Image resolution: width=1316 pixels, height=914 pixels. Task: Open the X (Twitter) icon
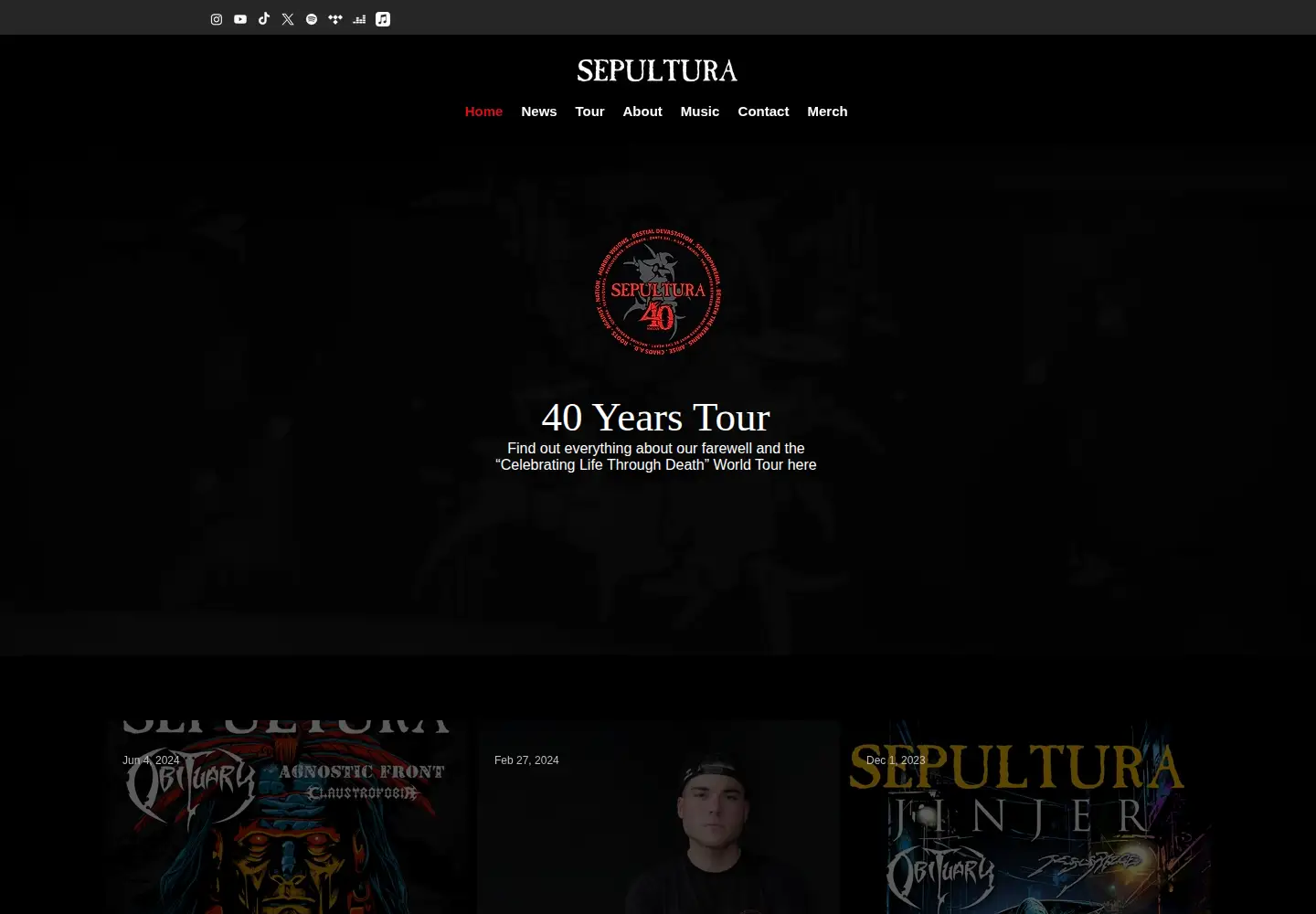pos(288,19)
